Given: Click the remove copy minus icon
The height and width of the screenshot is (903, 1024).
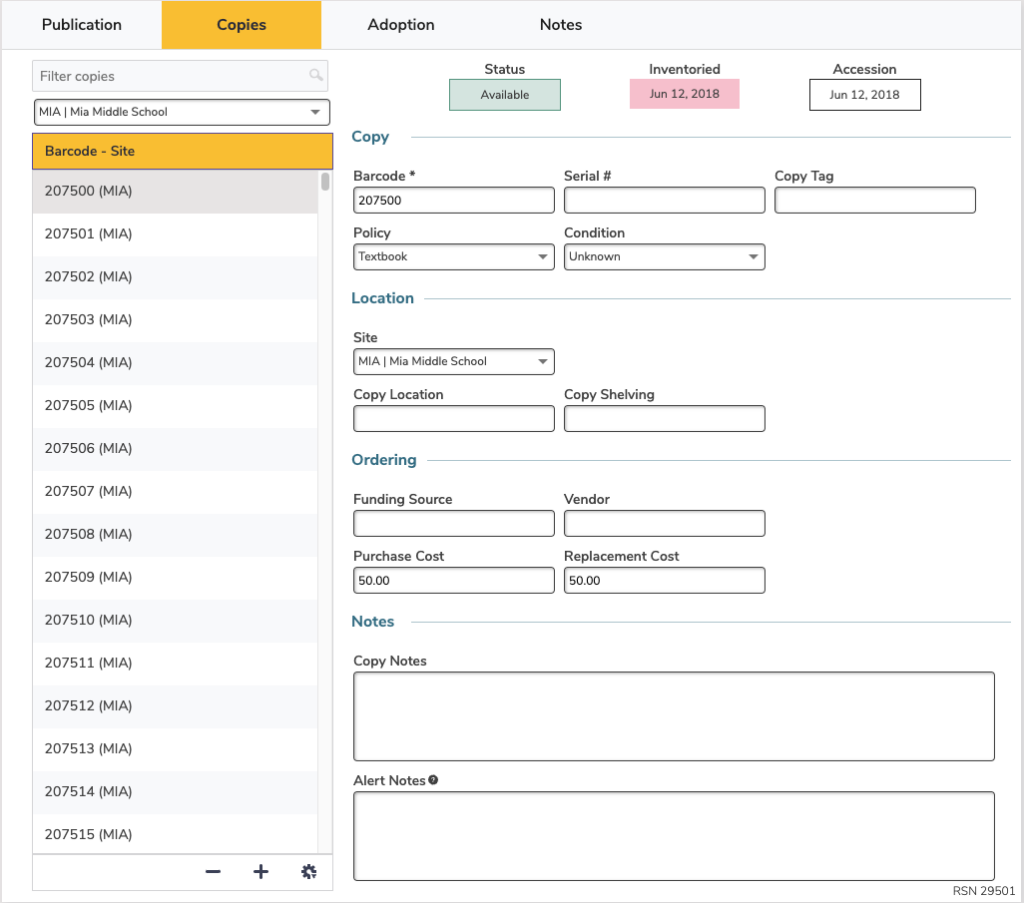Looking at the screenshot, I should (213, 872).
